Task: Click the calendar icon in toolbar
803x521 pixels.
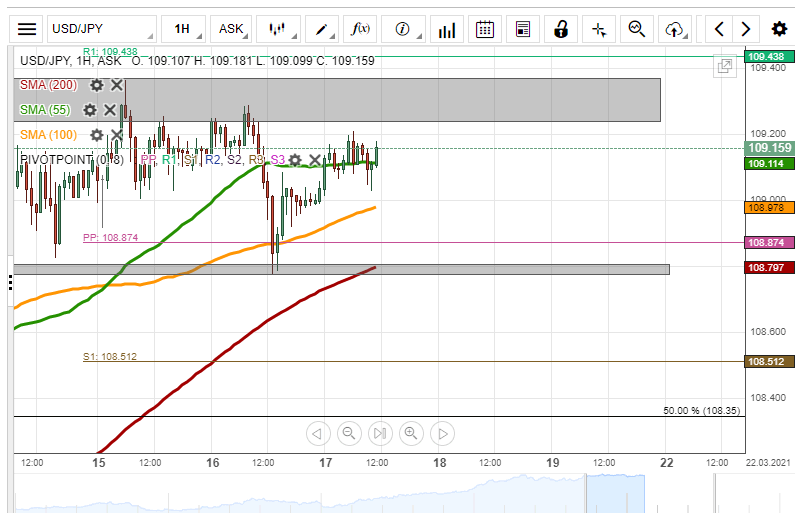Action: click(x=485, y=29)
